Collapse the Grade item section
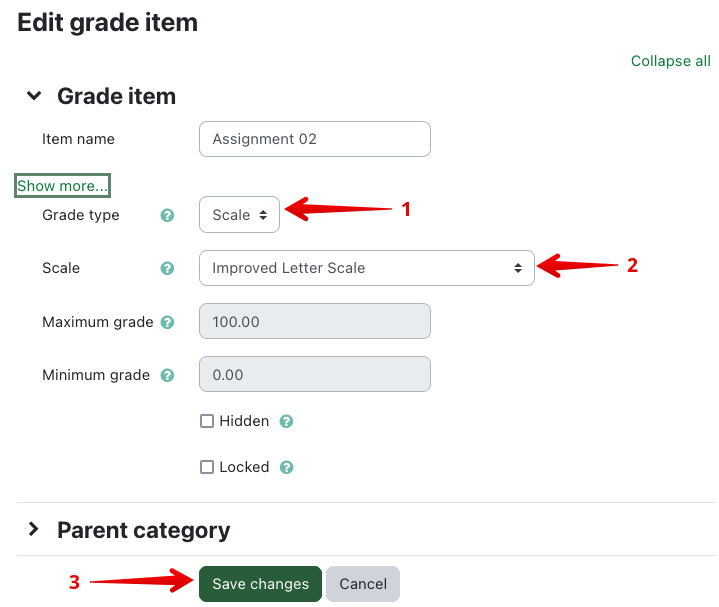 tap(34, 96)
